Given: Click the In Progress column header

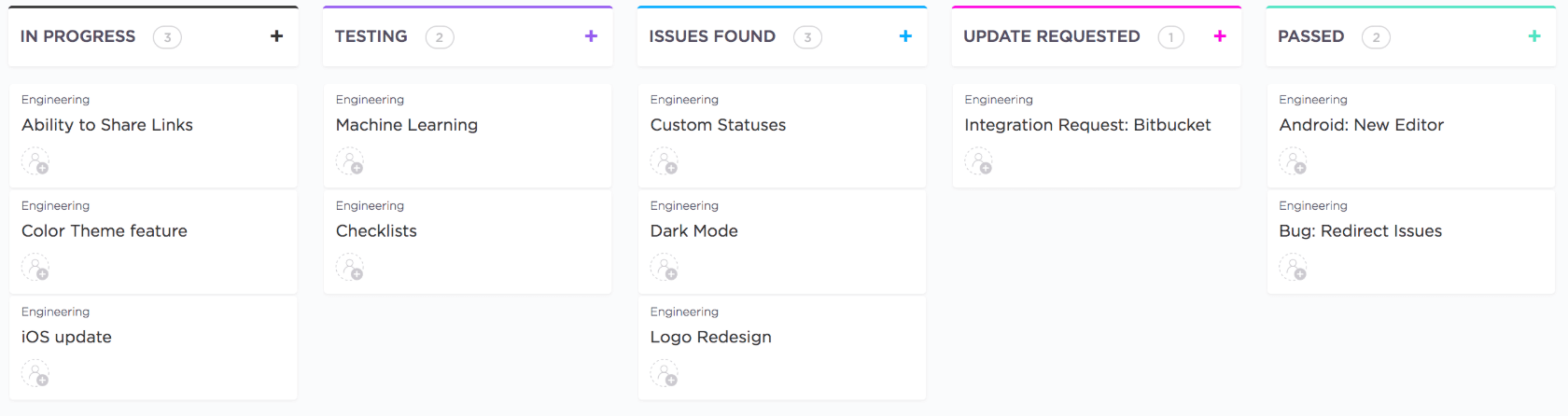Looking at the screenshot, I should coord(77,36).
